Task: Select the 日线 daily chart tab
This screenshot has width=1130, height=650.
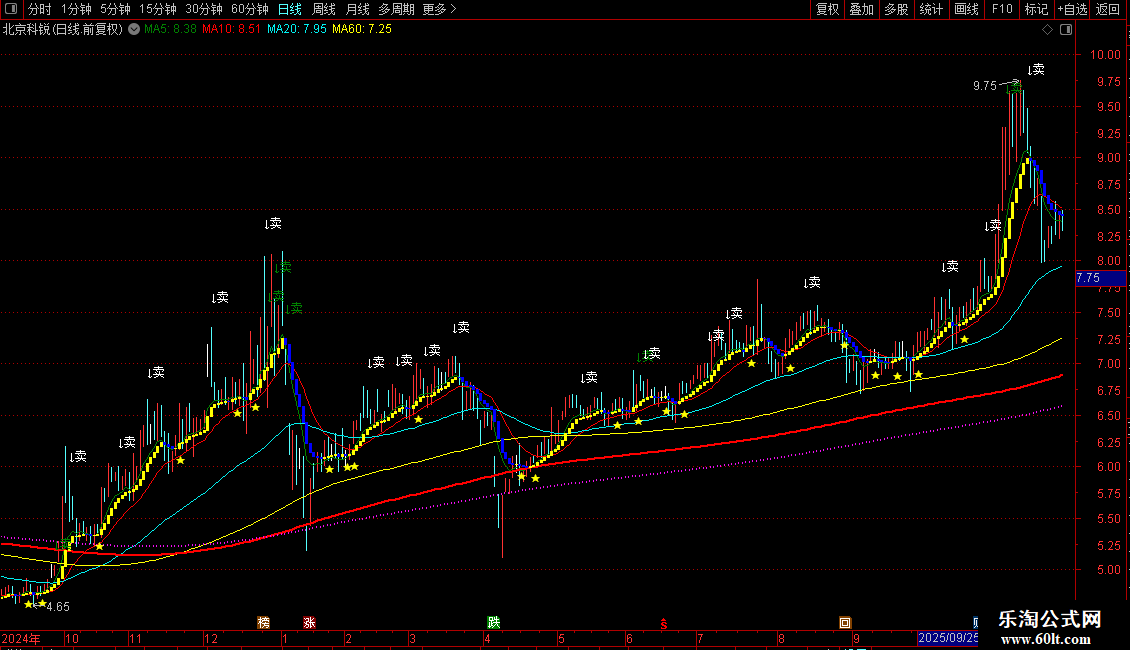Action: click(290, 9)
